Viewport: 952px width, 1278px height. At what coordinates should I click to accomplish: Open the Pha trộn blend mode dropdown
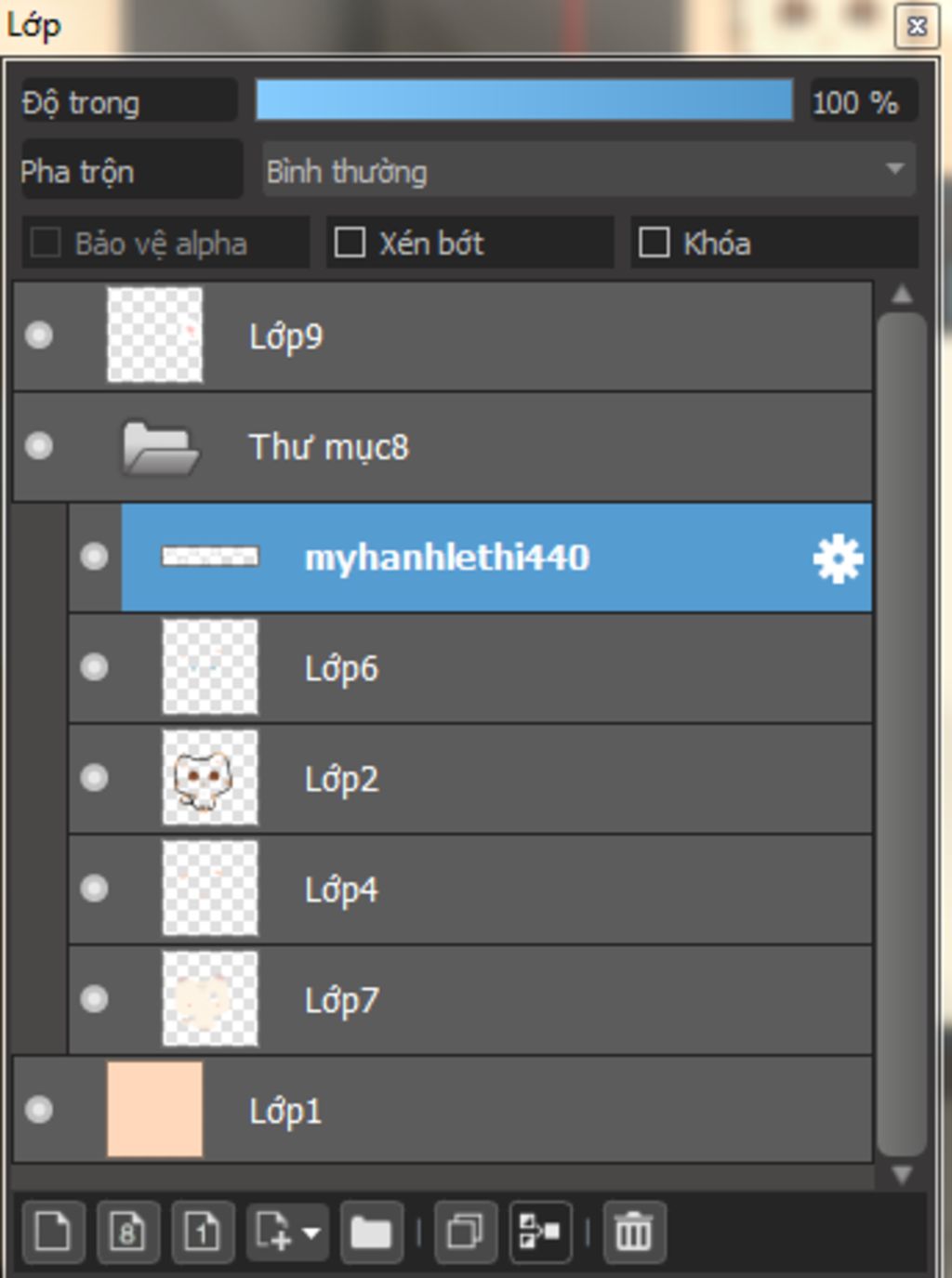[x=588, y=170]
